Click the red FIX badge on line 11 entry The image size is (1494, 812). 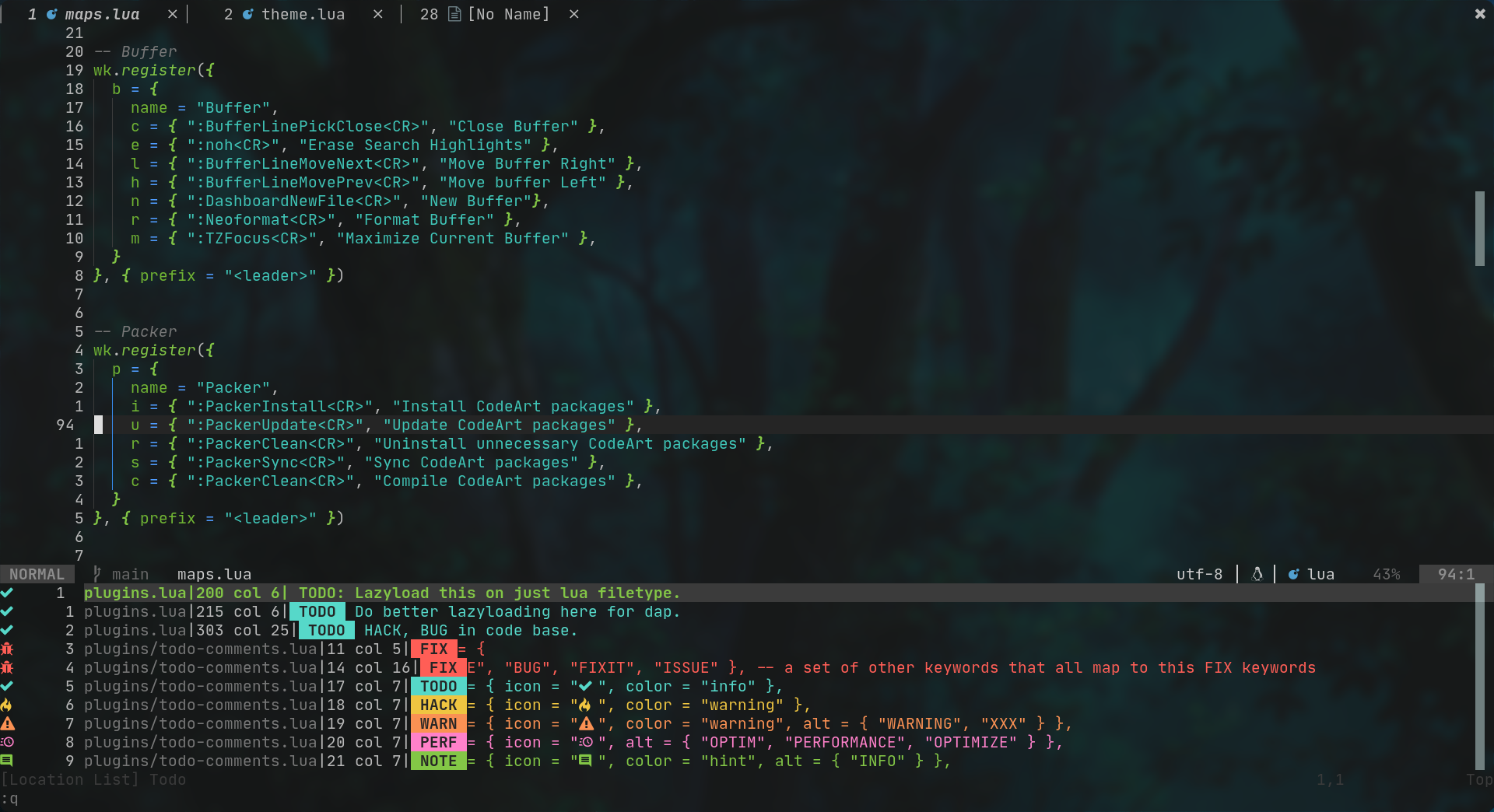433,649
